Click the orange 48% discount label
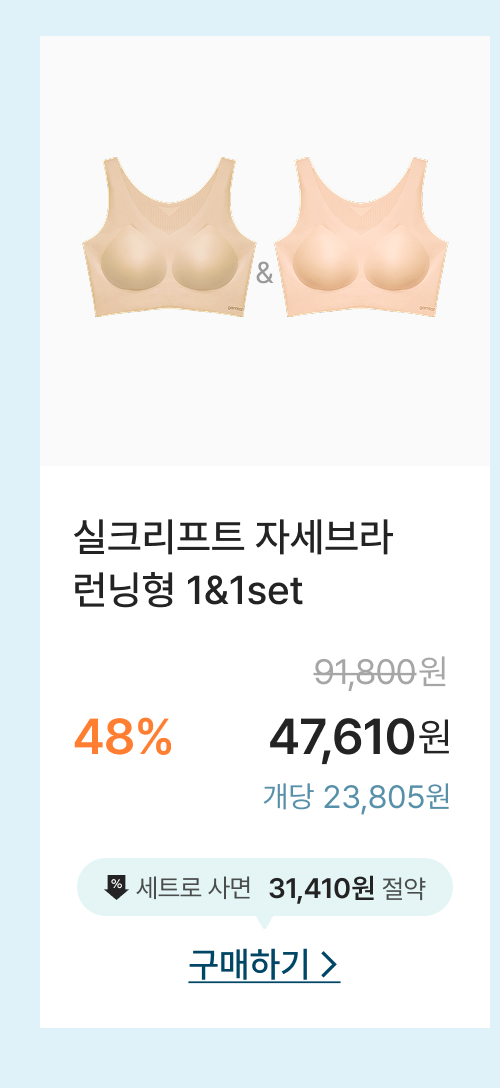 click(123, 738)
